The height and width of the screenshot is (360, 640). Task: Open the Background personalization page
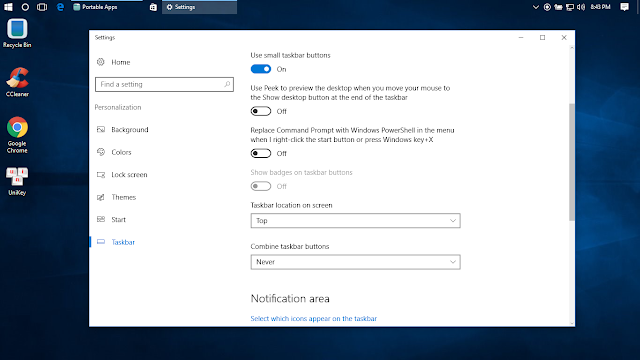(130, 129)
